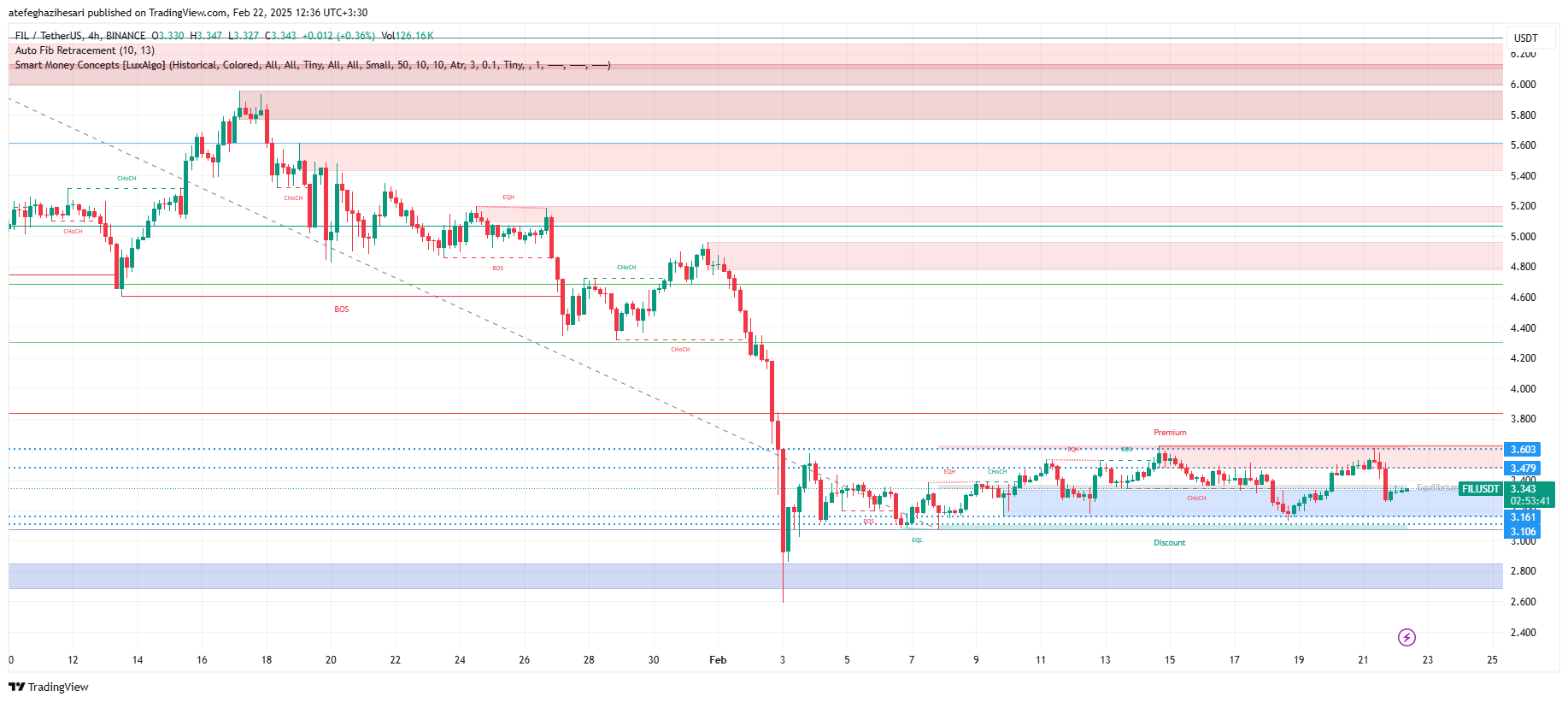Click the 6.000 price axis label
The width and height of the screenshot is (1568, 702).
pyautogui.click(x=1523, y=85)
